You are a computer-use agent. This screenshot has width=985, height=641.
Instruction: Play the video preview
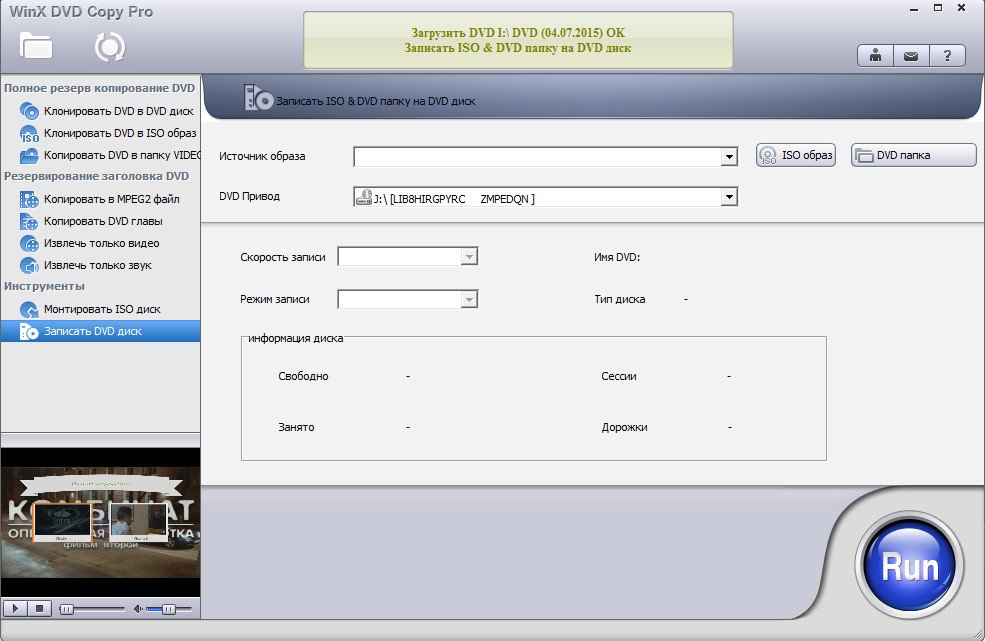tap(15, 608)
